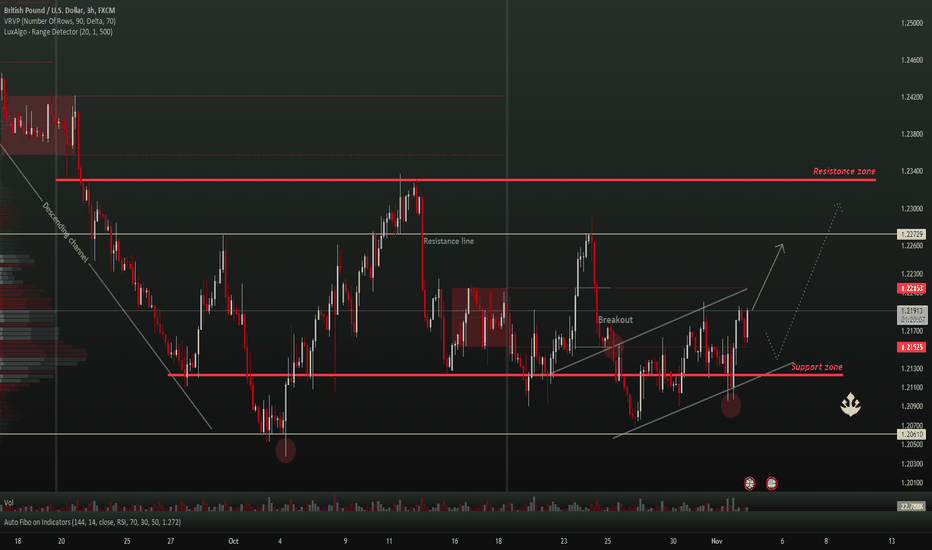Click the 23 date on time axis
Viewport: 932px width, 550px height.
pyautogui.click(x=563, y=541)
